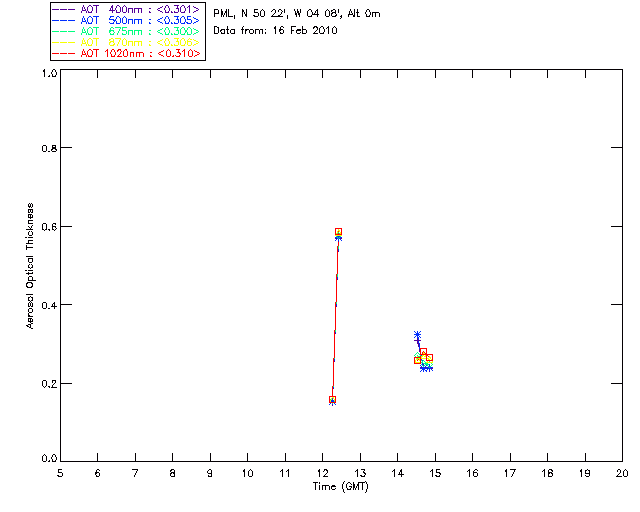
Task: Click the Aerosol Optical Thickness axis title
Action: pyautogui.click(x=30, y=266)
